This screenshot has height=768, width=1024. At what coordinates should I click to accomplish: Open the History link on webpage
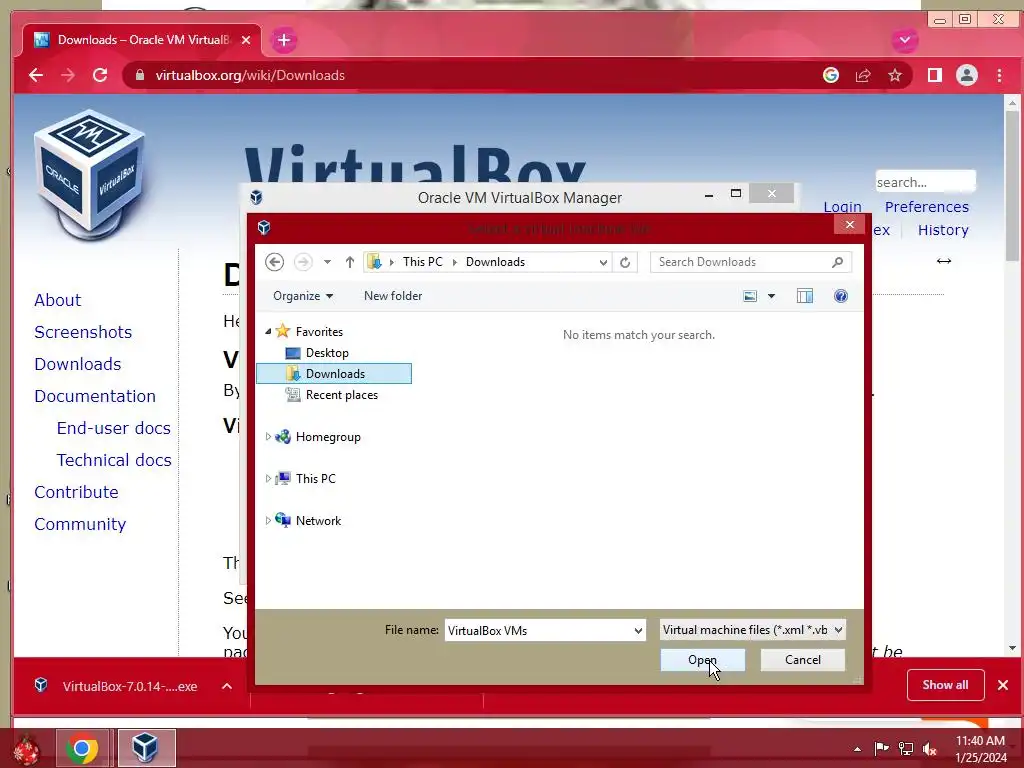click(943, 230)
